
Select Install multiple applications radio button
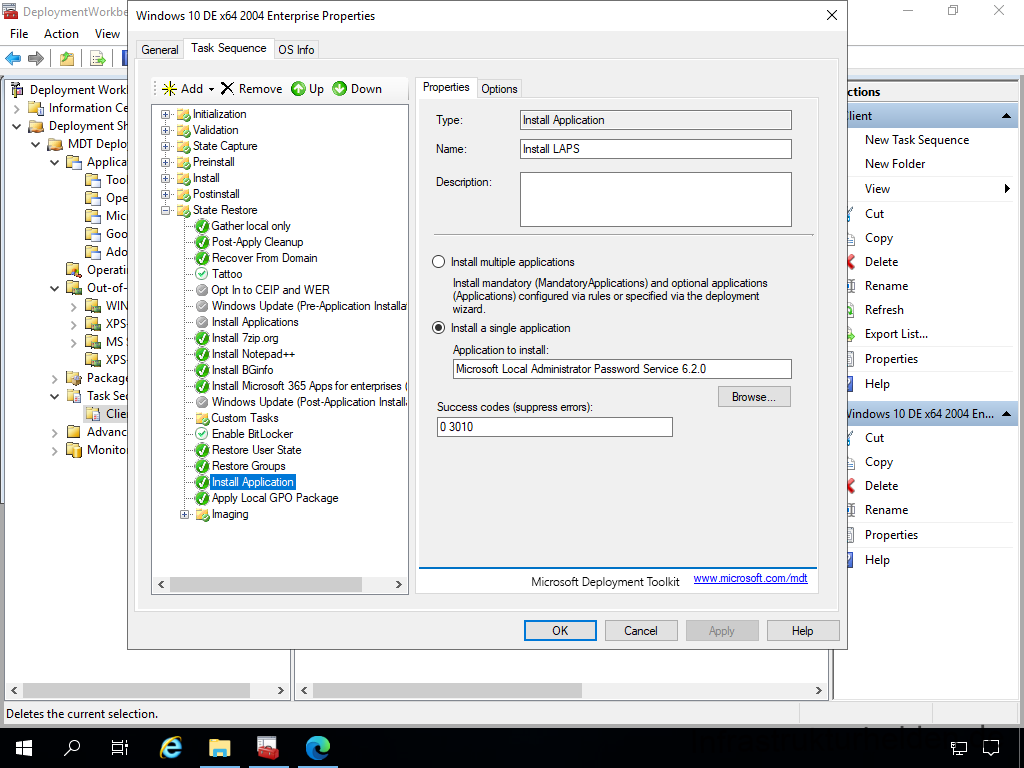(x=439, y=262)
